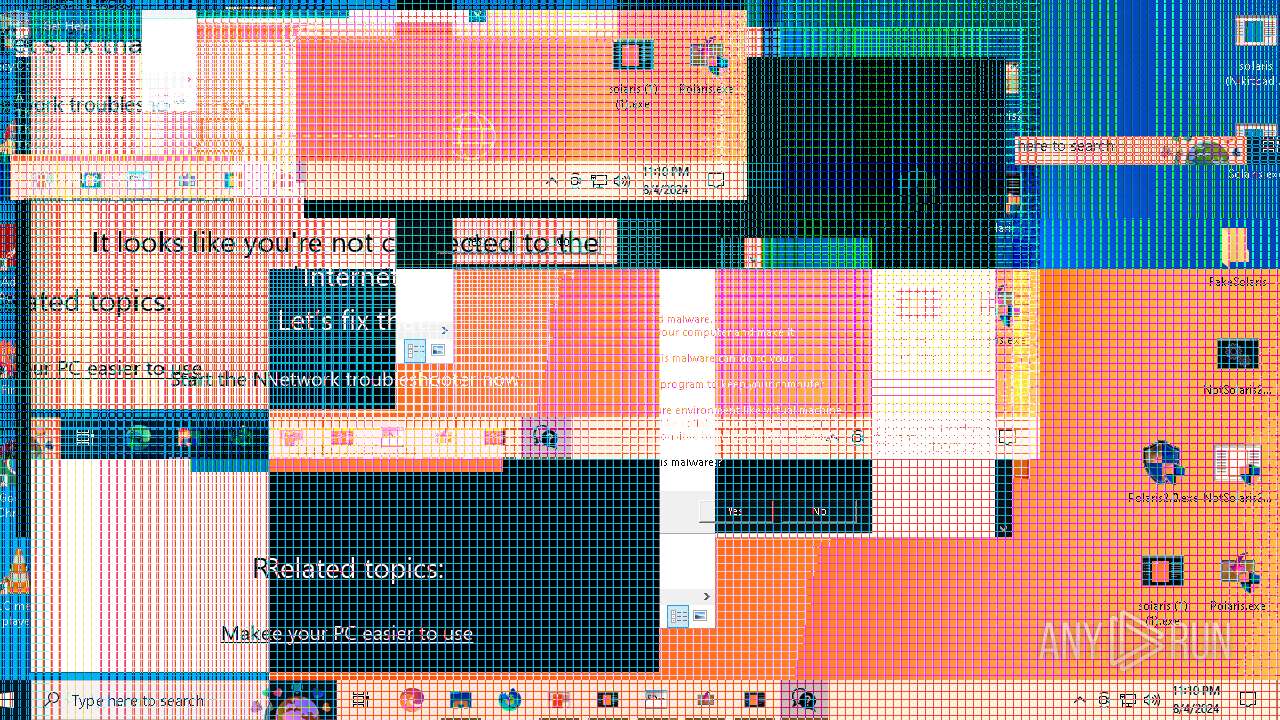Open the 1:10 PM clock in bottom taskbar
Screen dimensions: 1280x720
point(1196,700)
